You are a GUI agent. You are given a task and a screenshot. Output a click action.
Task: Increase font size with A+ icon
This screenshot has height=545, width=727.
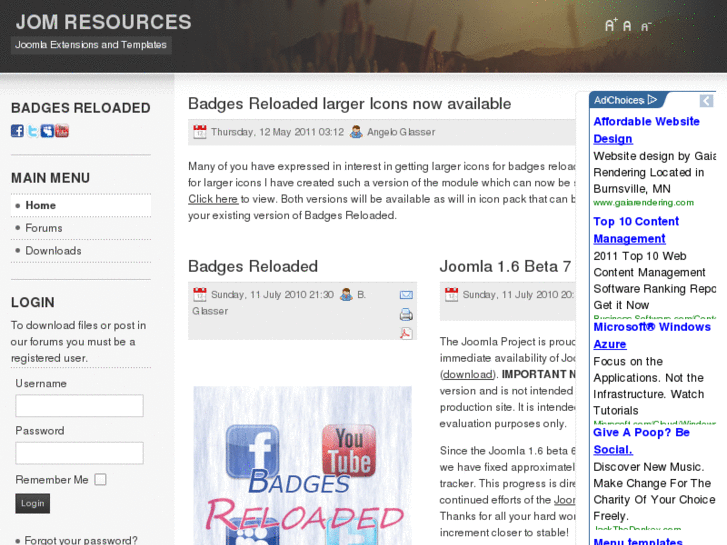point(611,25)
